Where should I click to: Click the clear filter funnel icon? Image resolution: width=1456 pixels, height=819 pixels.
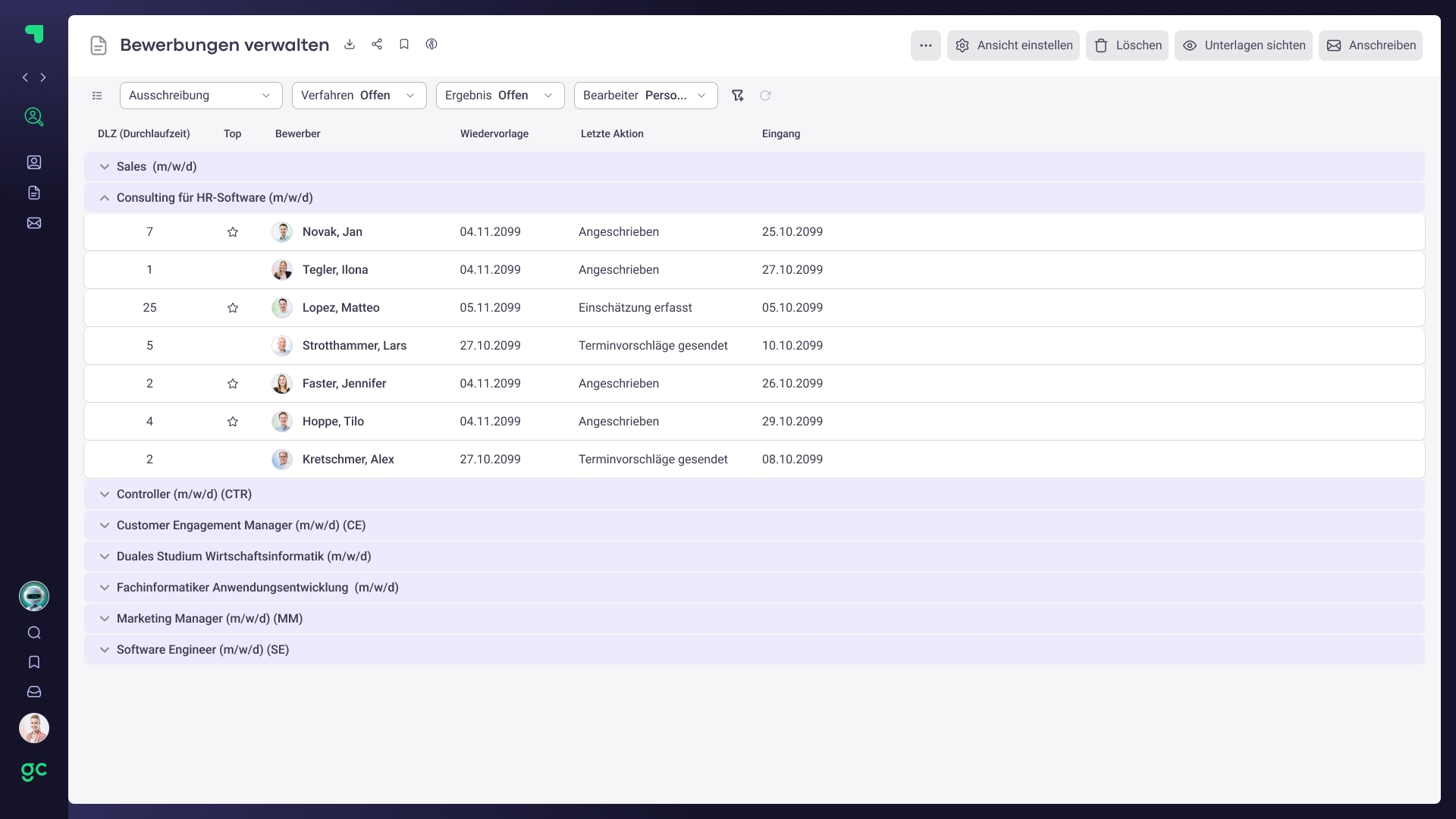coord(737,96)
